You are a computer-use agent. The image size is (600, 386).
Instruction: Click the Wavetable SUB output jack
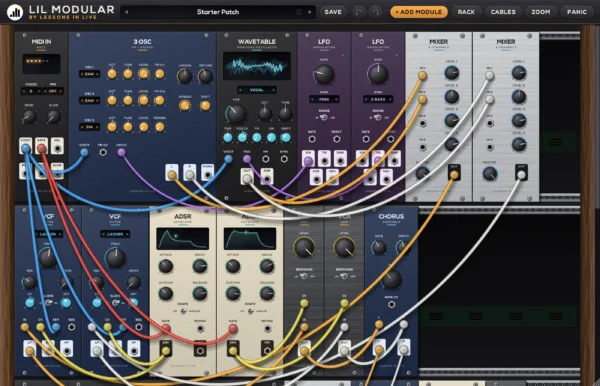click(266, 178)
